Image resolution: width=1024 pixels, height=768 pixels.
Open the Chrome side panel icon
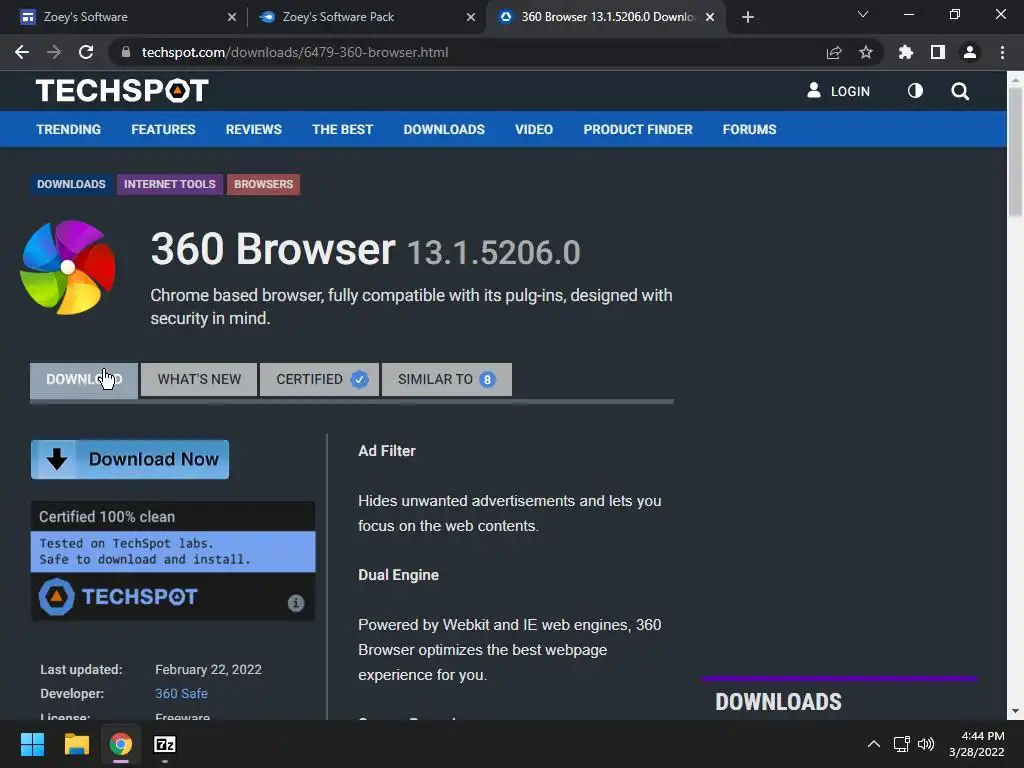point(938,52)
